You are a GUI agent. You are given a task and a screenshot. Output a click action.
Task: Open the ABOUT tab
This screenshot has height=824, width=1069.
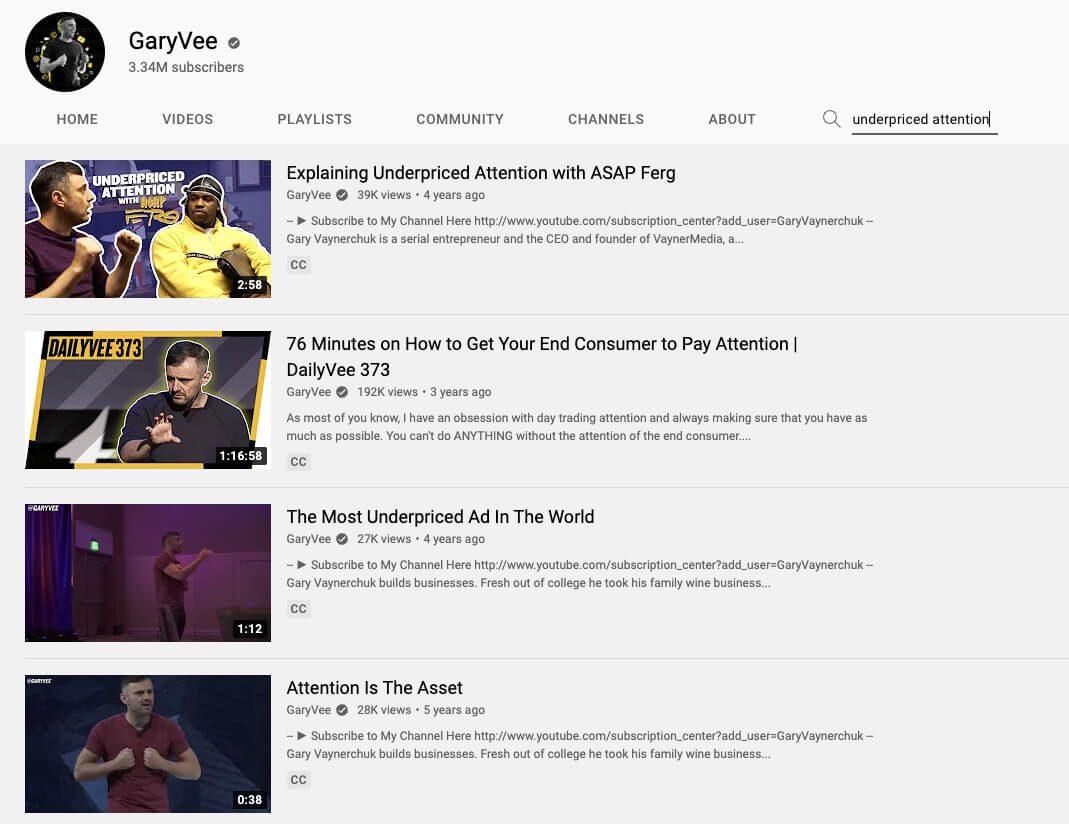click(x=732, y=119)
